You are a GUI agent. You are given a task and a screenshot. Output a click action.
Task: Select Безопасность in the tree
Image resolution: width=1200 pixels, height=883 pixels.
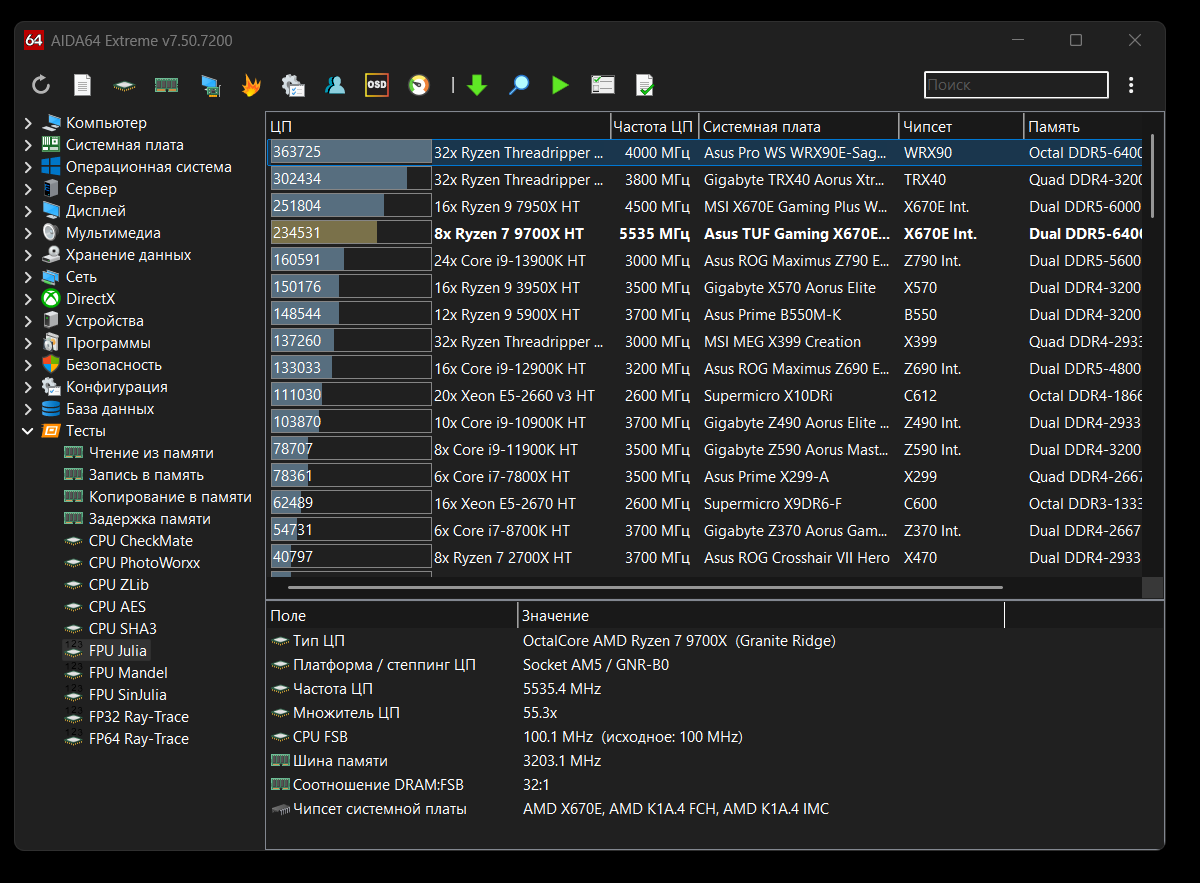[x=113, y=365]
